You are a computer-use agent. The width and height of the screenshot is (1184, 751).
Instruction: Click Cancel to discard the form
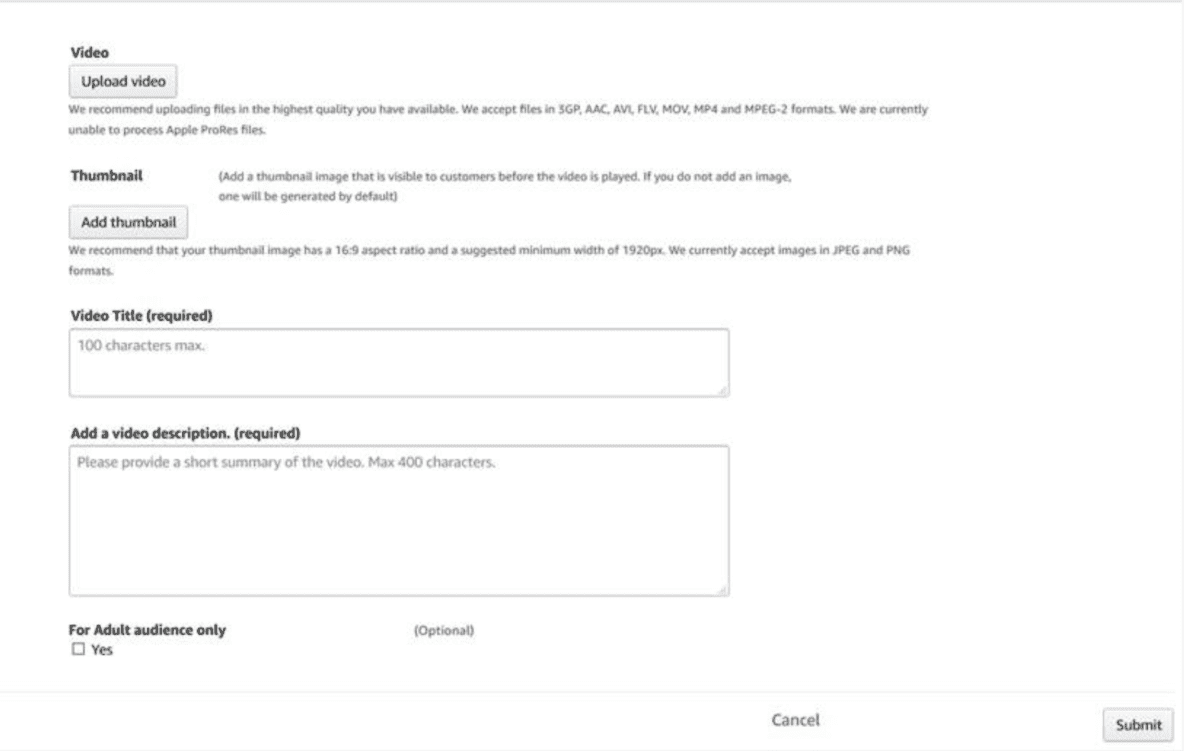coord(795,719)
